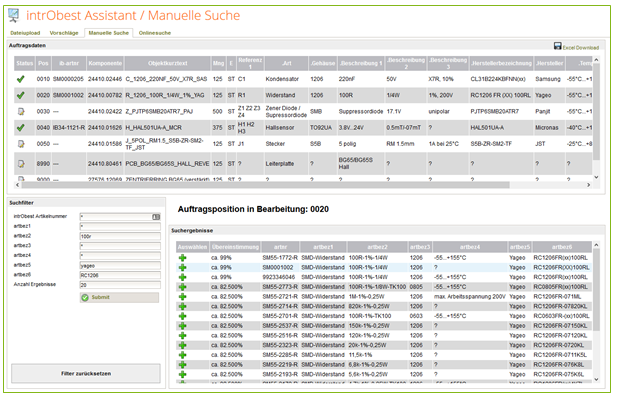Viewport: 617px width, 397px height.
Task: Select result SM55-2516-R with its green plus
Action: [183, 336]
